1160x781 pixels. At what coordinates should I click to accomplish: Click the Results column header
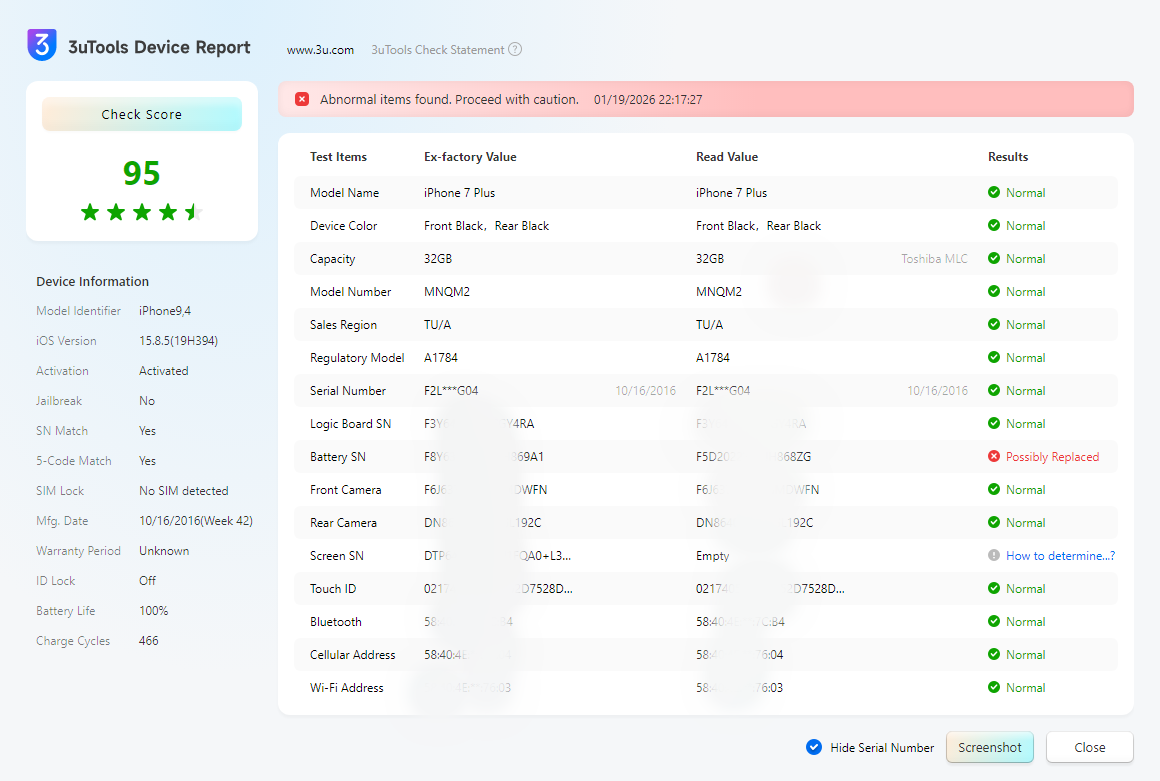(x=1008, y=157)
